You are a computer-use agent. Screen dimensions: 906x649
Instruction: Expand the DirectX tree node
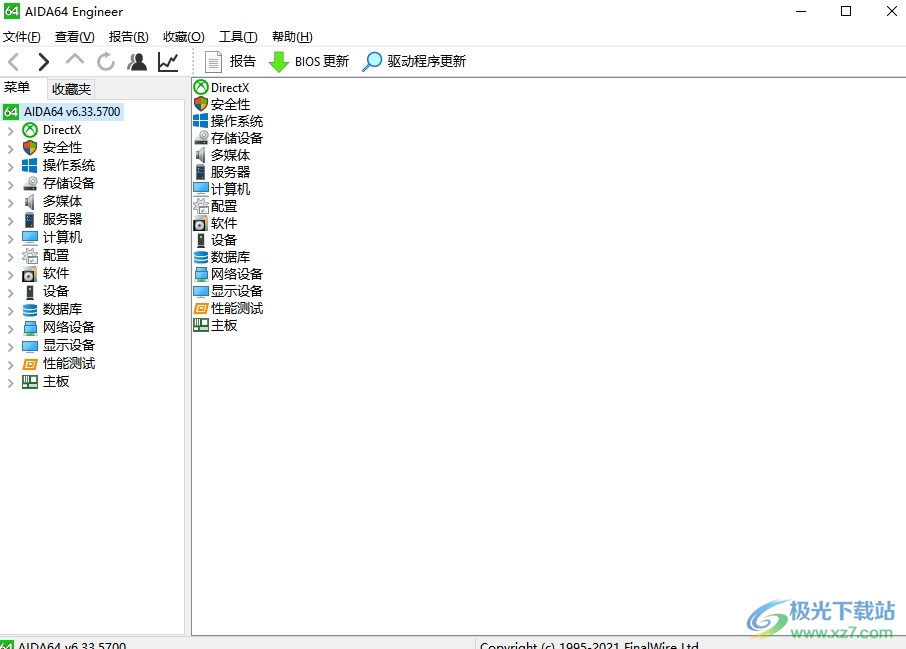coord(10,131)
